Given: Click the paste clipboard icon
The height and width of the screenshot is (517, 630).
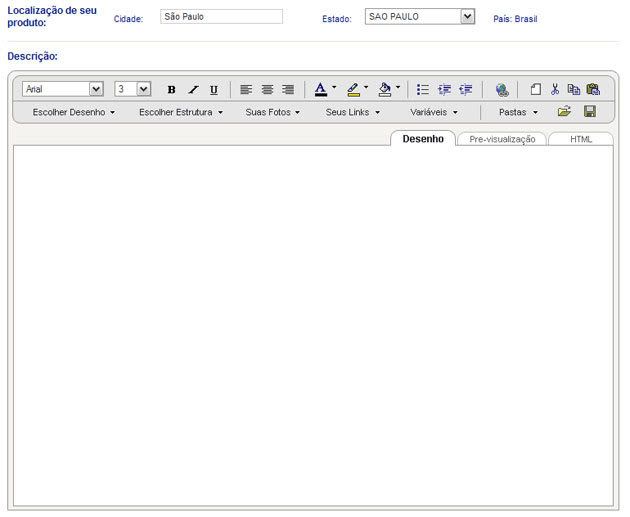Looking at the screenshot, I should 593,89.
